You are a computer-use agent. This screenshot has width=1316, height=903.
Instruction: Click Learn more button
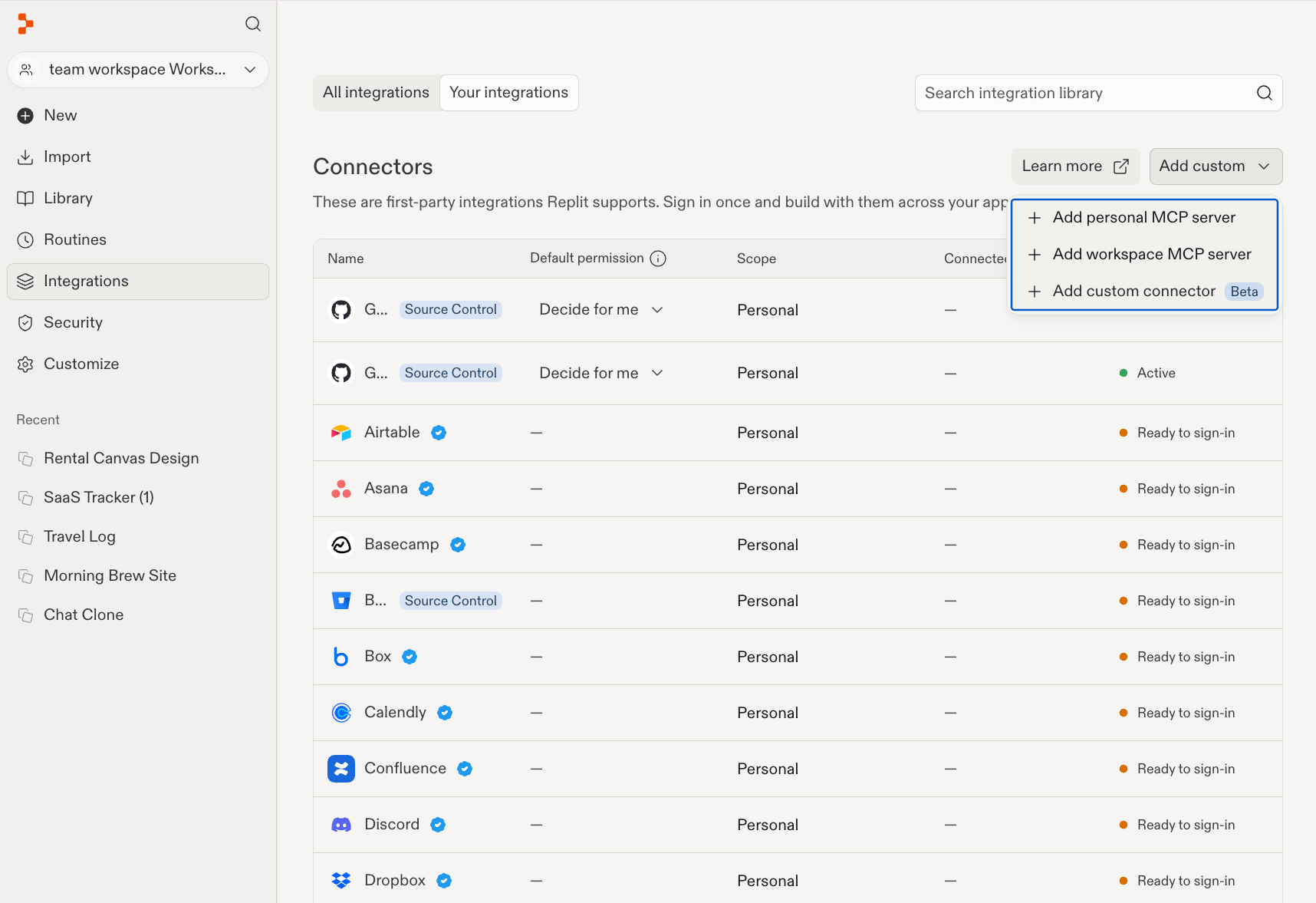click(x=1075, y=166)
